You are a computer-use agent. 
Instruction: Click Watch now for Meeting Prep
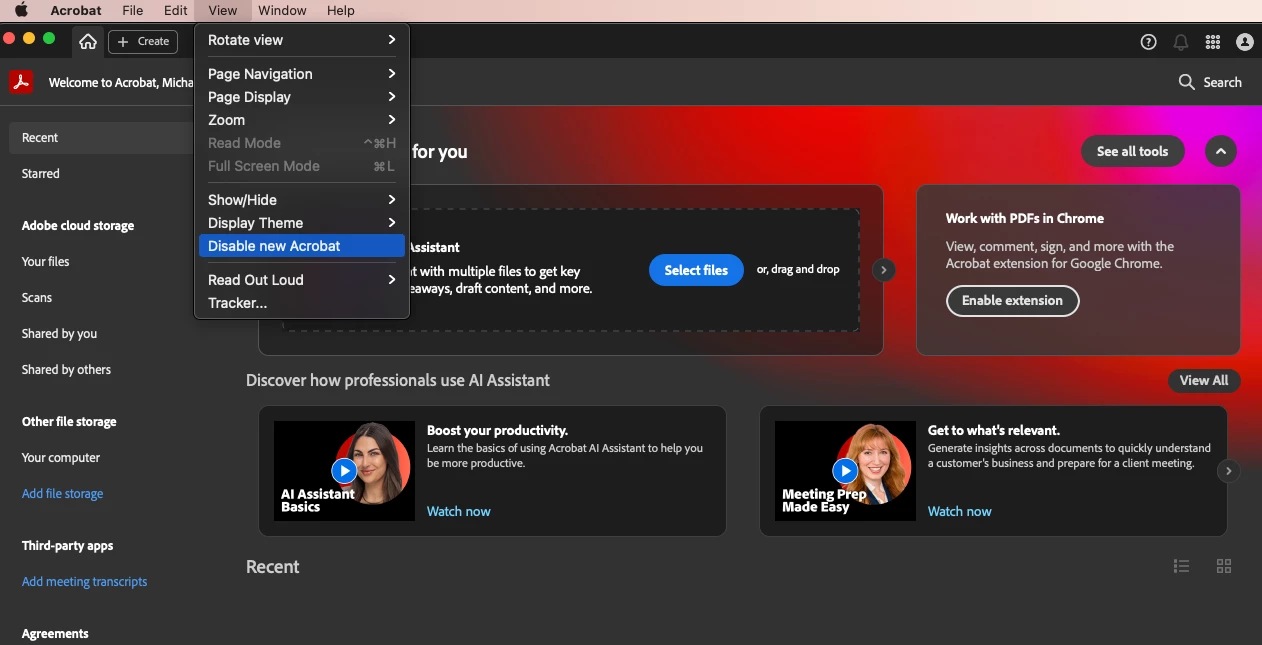[x=959, y=511]
